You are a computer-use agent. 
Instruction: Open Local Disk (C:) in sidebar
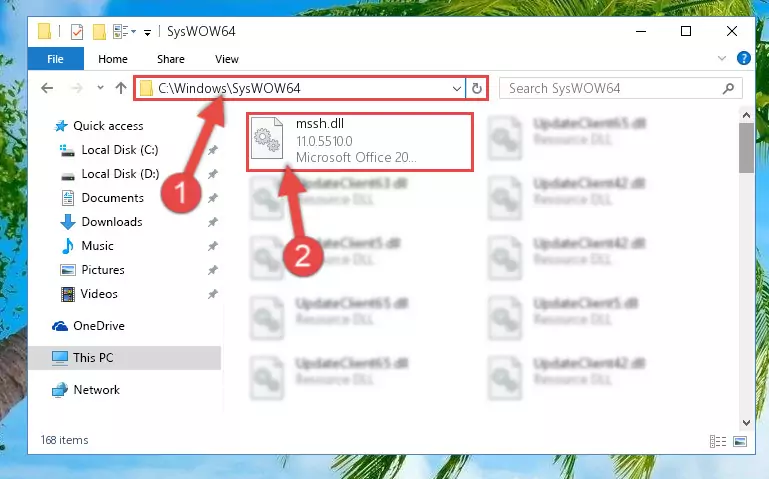click(x=109, y=150)
